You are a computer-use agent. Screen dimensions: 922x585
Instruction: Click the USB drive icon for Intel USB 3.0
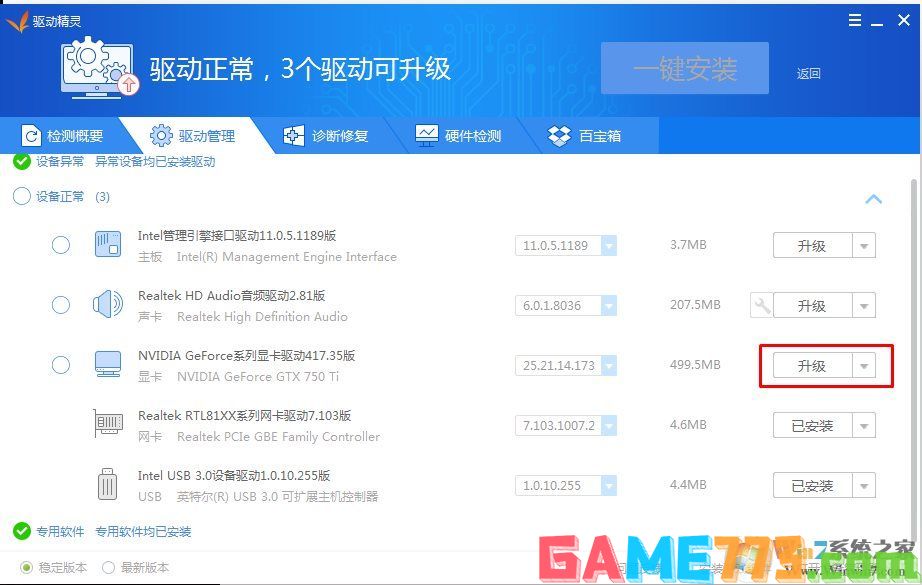tap(107, 484)
